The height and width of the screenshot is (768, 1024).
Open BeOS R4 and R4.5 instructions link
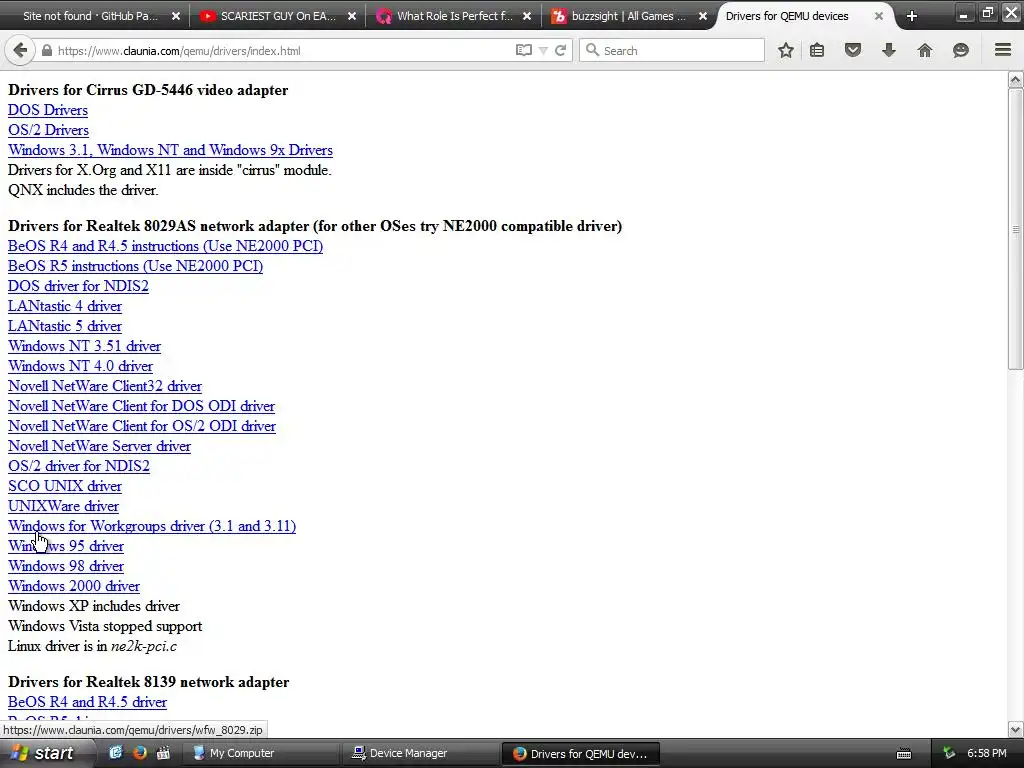(165, 246)
